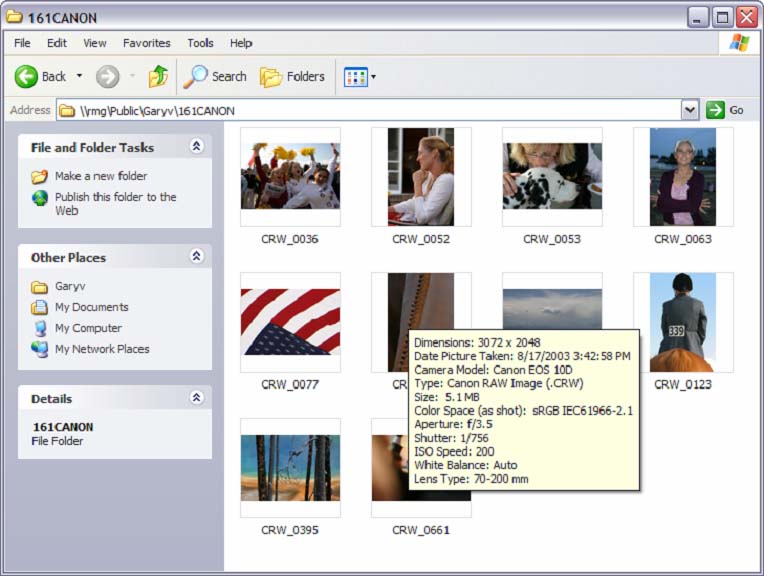Open the Favorites menu
This screenshot has height=576, width=764.
point(146,43)
